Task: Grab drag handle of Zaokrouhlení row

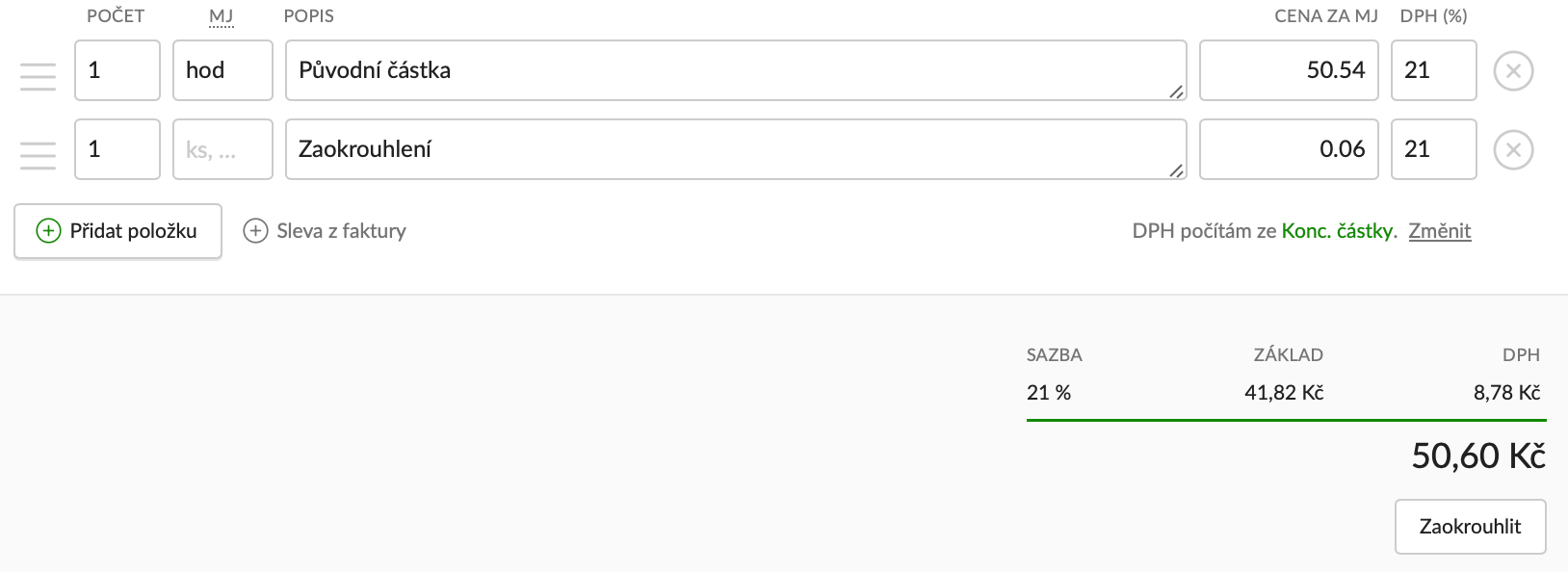Action: 39,155
